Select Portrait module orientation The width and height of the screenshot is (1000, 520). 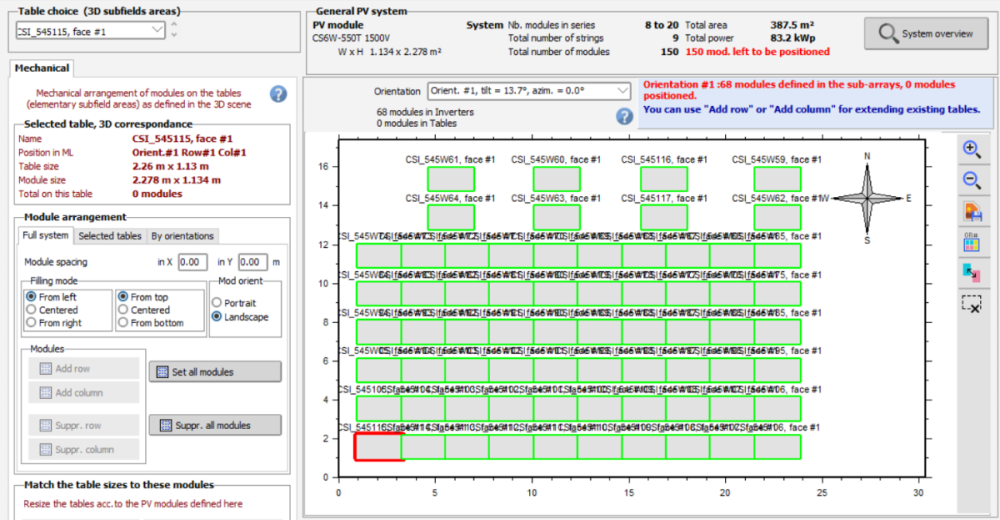[x=216, y=303]
